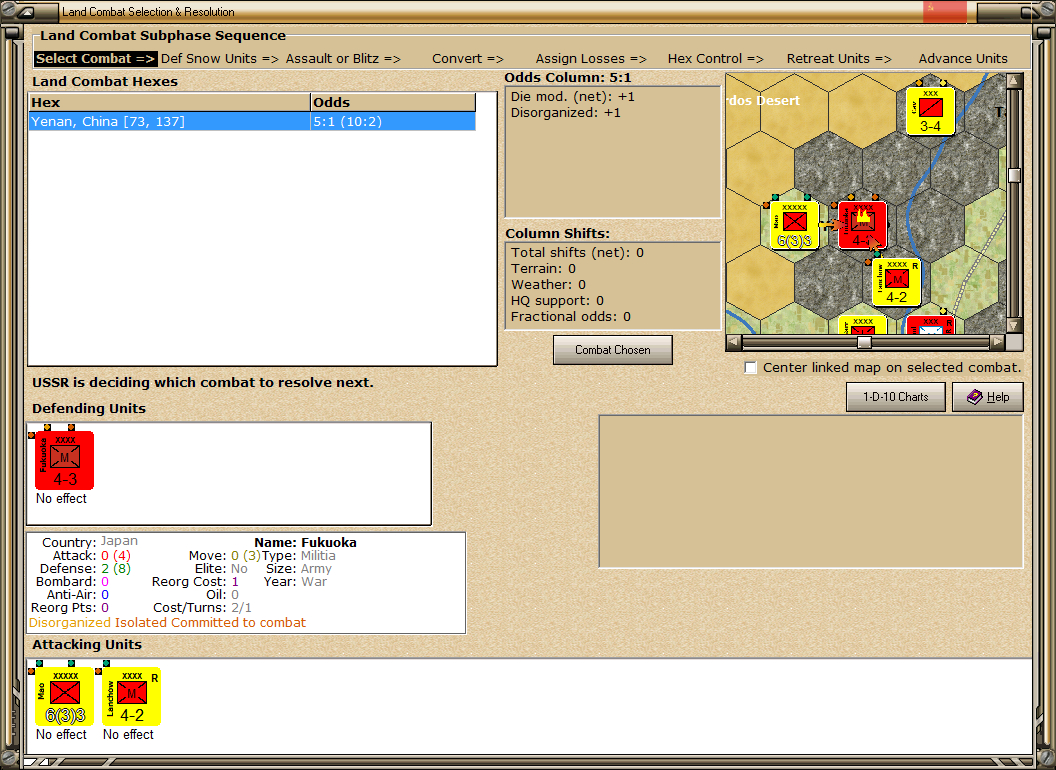Click the Advance Units subphase step
1056x770 pixels.
pyautogui.click(x=963, y=59)
